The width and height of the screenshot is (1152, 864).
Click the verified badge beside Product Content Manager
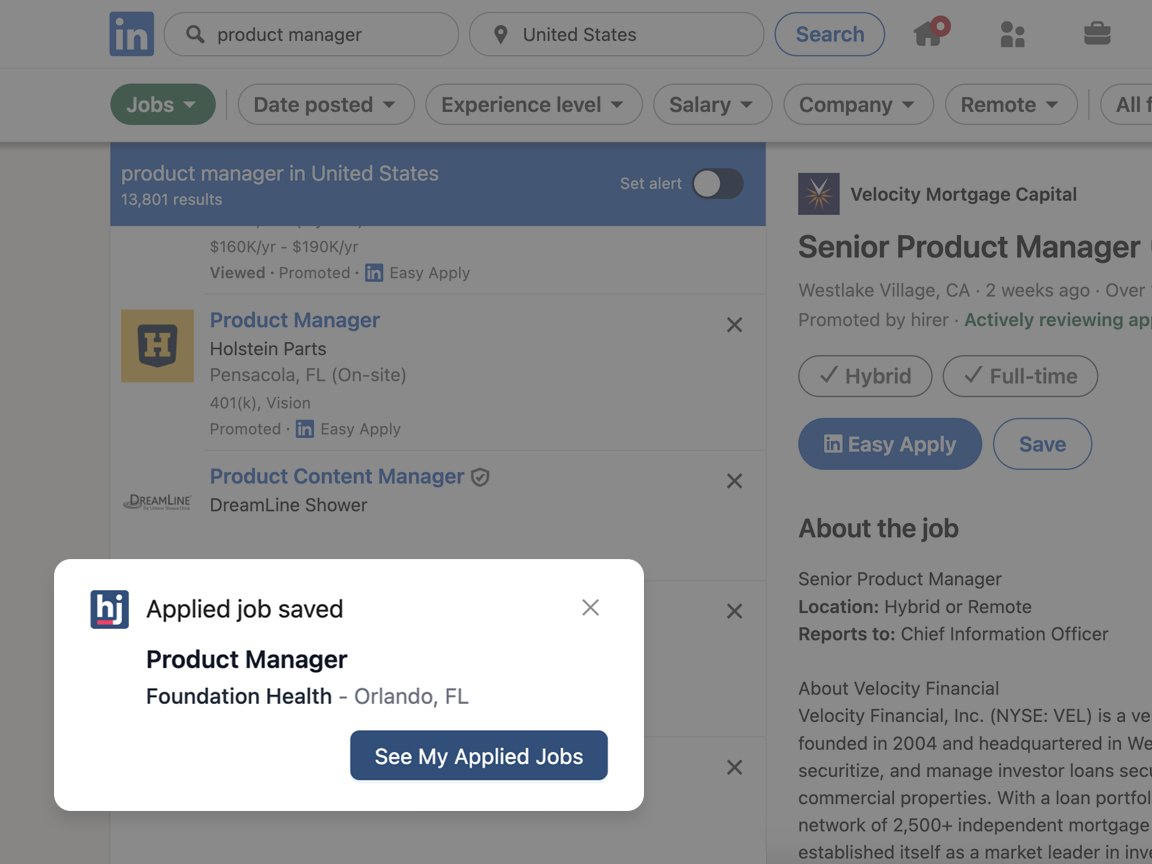(x=481, y=477)
